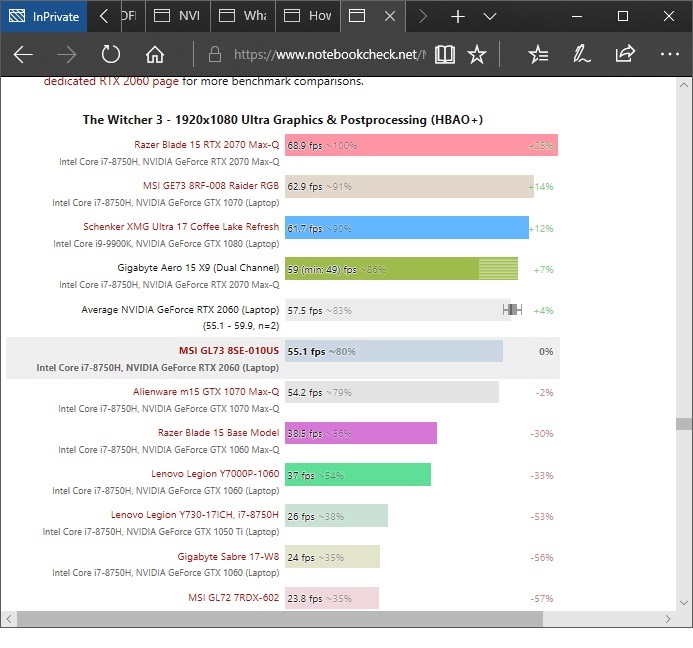
Task: Open Lenovo Legion Y730-17ICH link
Action: [x=195, y=515]
